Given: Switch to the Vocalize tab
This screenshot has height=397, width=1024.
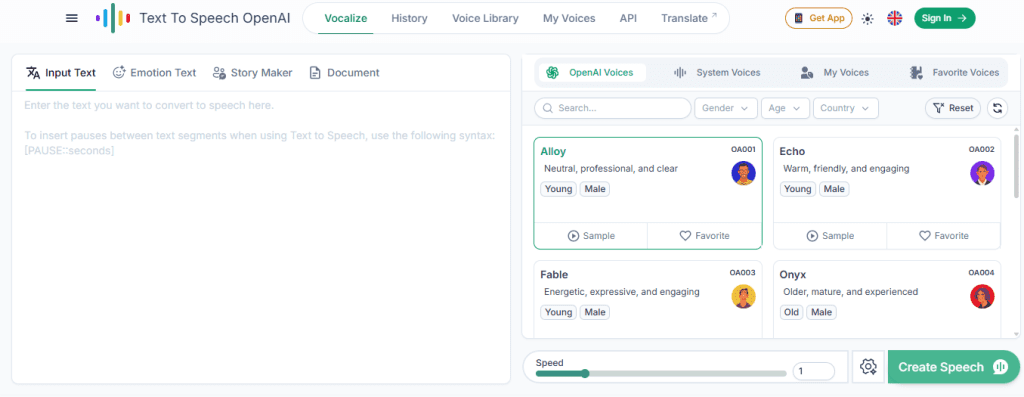Looking at the screenshot, I should click(345, 18).
